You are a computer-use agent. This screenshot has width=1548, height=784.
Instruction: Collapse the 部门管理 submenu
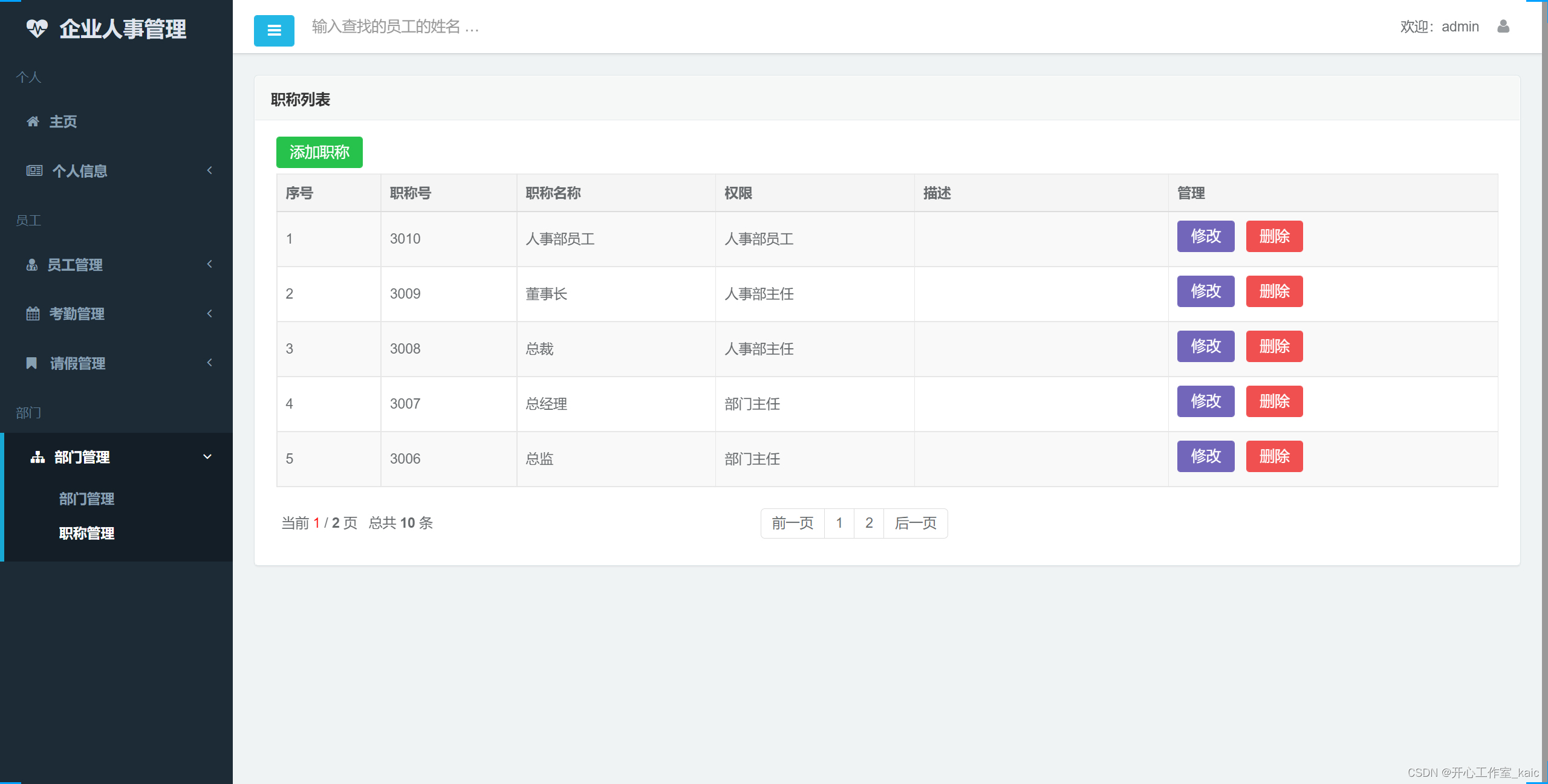(207, 457)
